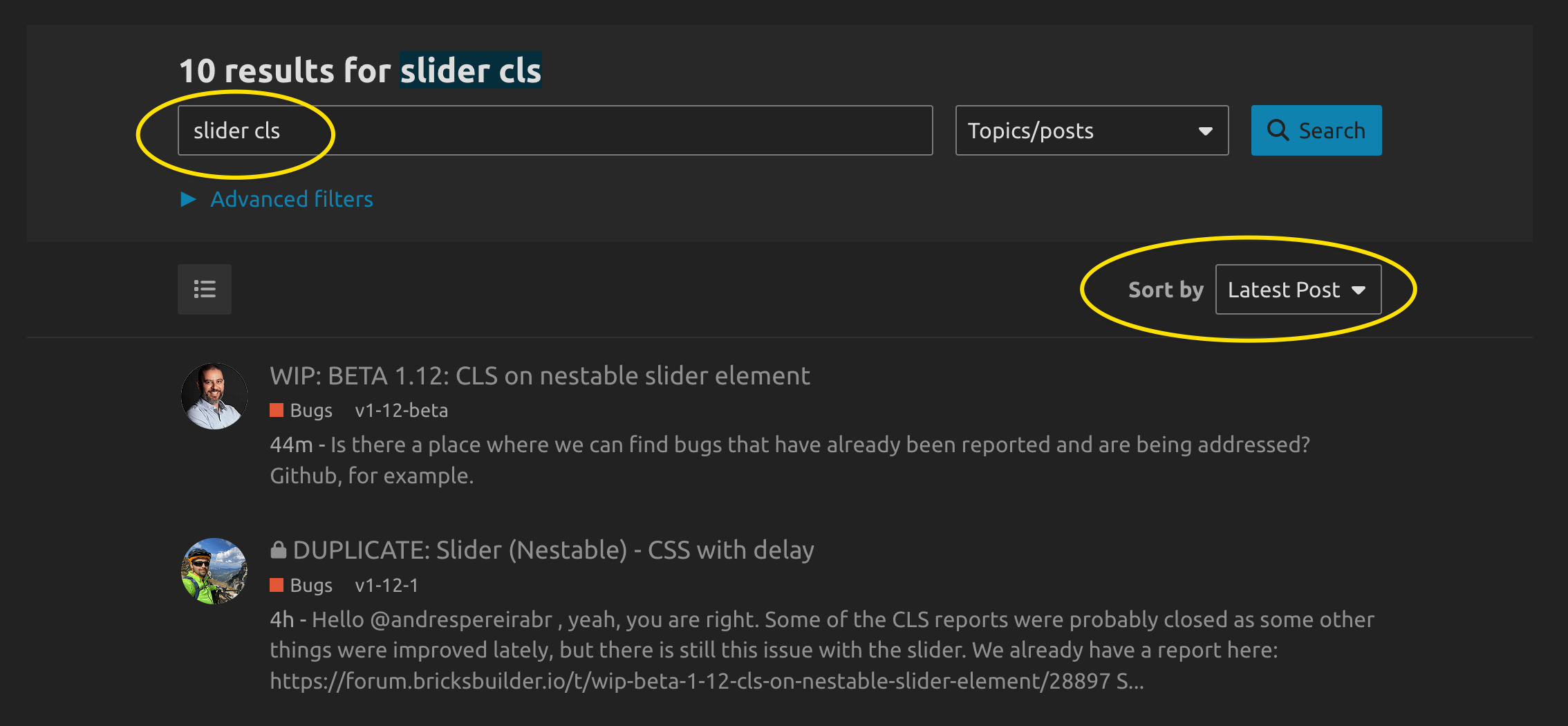Open 'DUPLICATE: Slider (Nestable) - CSS with delay' topic
The image size is (1568, 726).
[553, 550]
